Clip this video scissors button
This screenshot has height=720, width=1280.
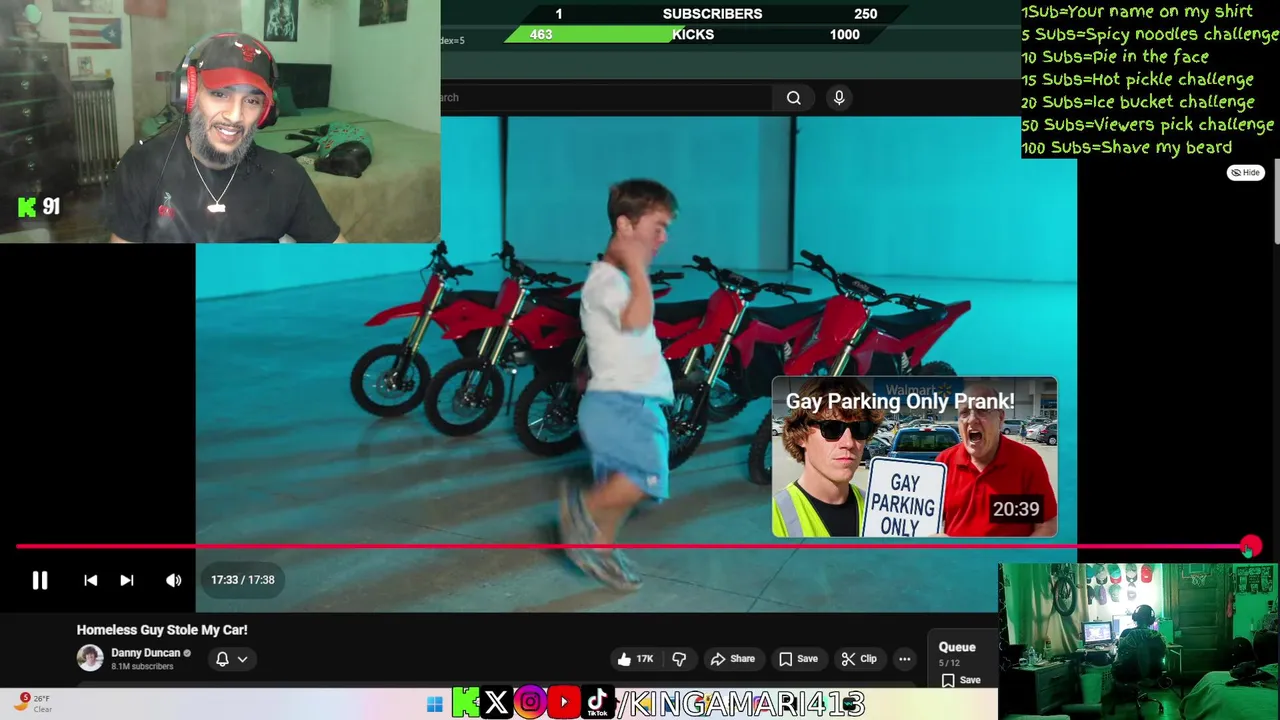pos(858,659)
